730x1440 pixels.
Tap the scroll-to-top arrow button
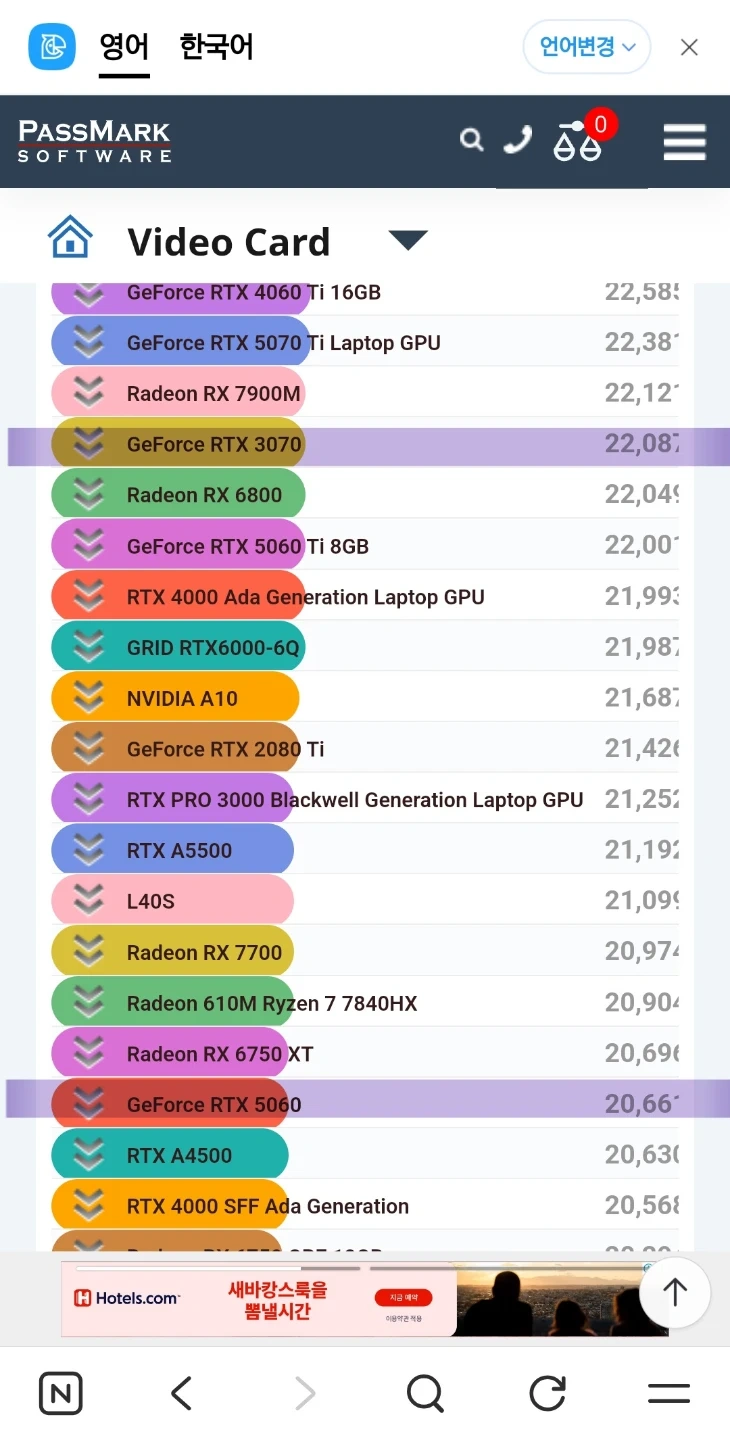click(675, 1293)
